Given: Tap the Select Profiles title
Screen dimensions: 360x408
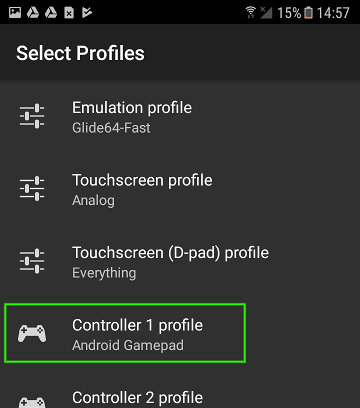Looking at the screenshot, I should pyautogui.click(x=80, y=53).
